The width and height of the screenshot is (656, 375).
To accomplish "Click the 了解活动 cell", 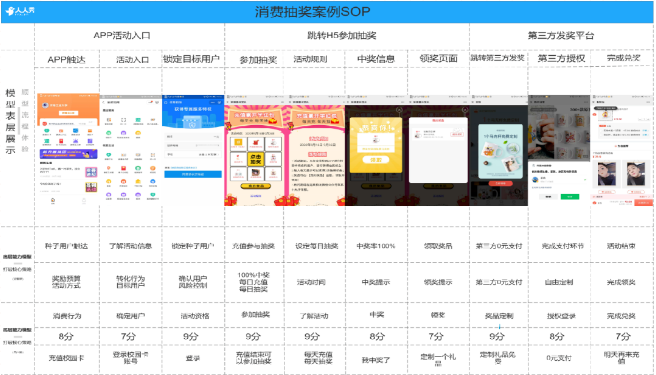I will [314, 316].
